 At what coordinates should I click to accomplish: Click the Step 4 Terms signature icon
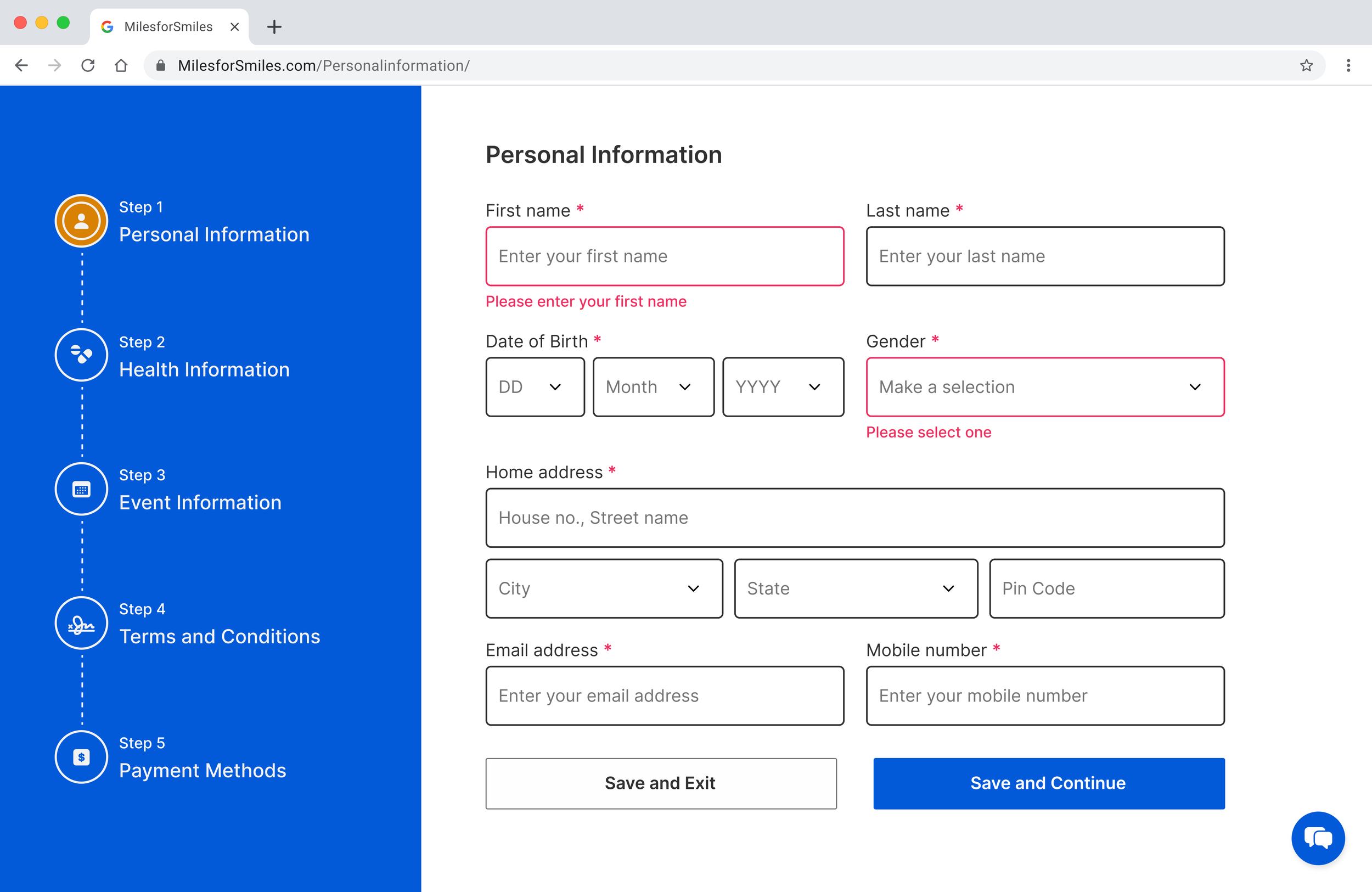click(81, 624)
